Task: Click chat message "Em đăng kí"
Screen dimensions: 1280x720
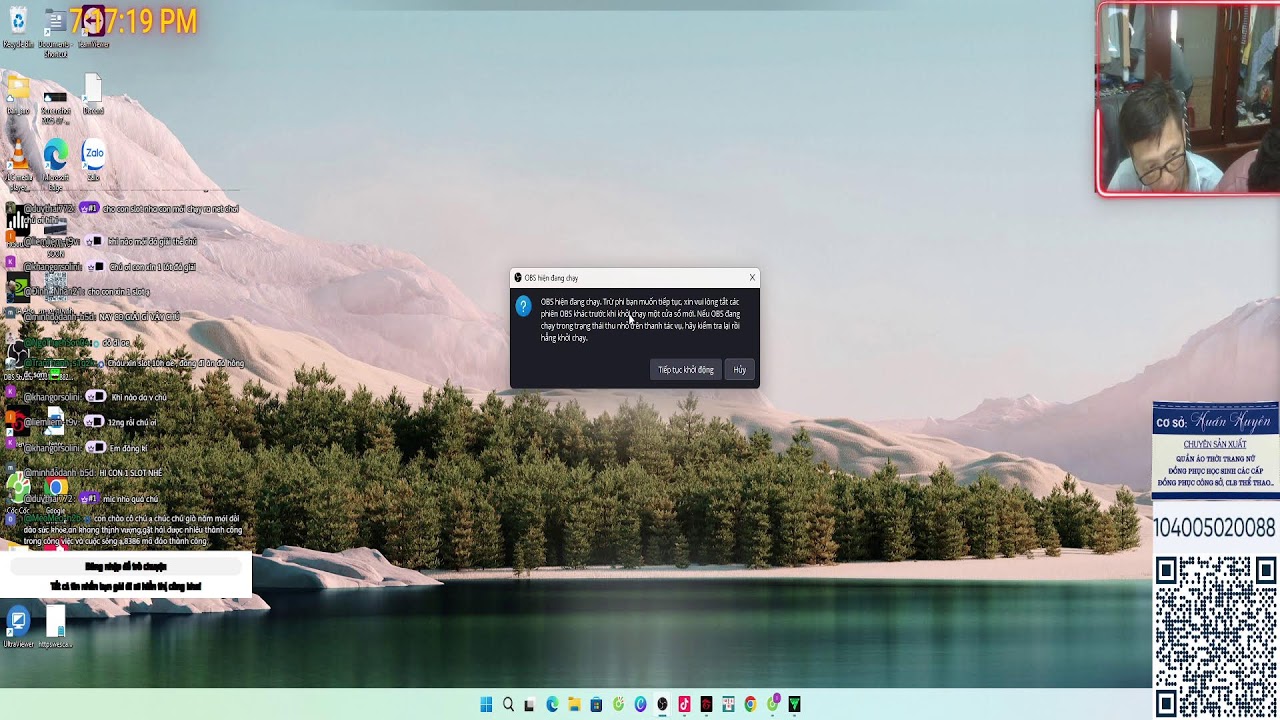Action: tap(130, 448)
